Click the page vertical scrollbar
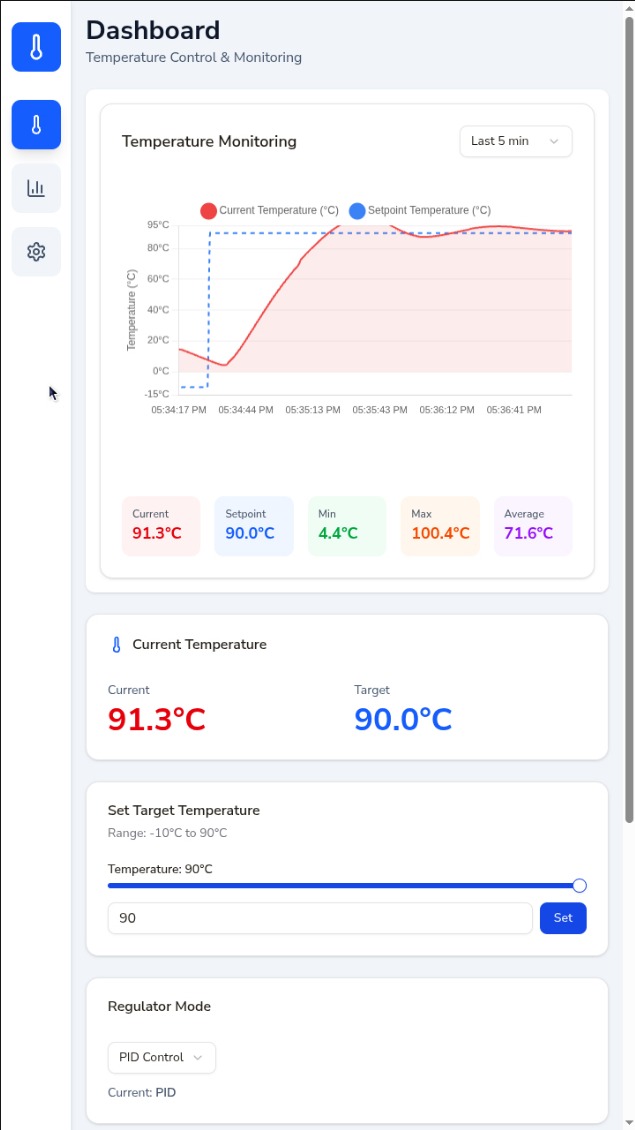The height and width of the screenshot is (1130, 635). (x=629, y=419)
